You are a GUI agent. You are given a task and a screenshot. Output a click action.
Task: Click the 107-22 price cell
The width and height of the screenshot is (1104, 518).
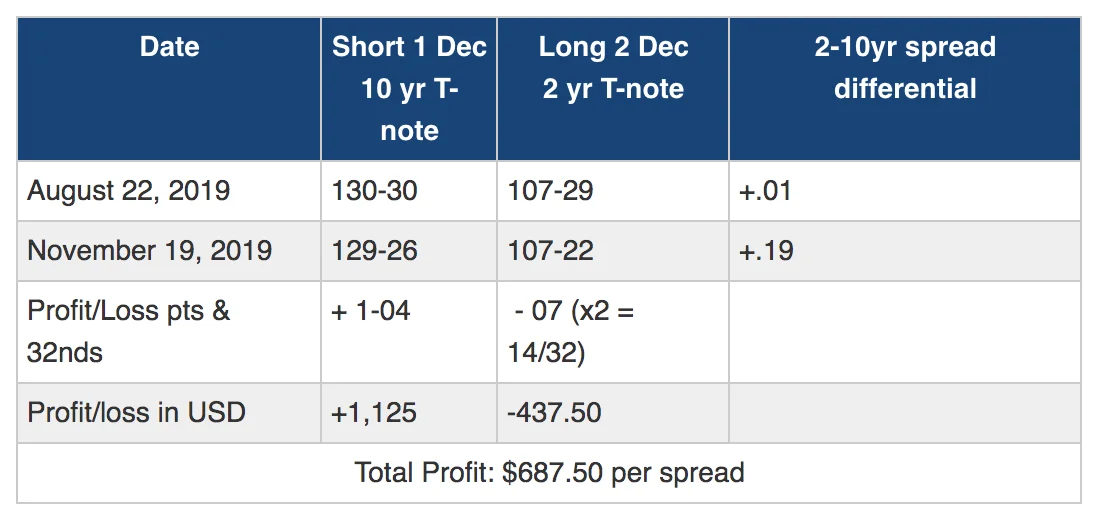tap(551, 250)
